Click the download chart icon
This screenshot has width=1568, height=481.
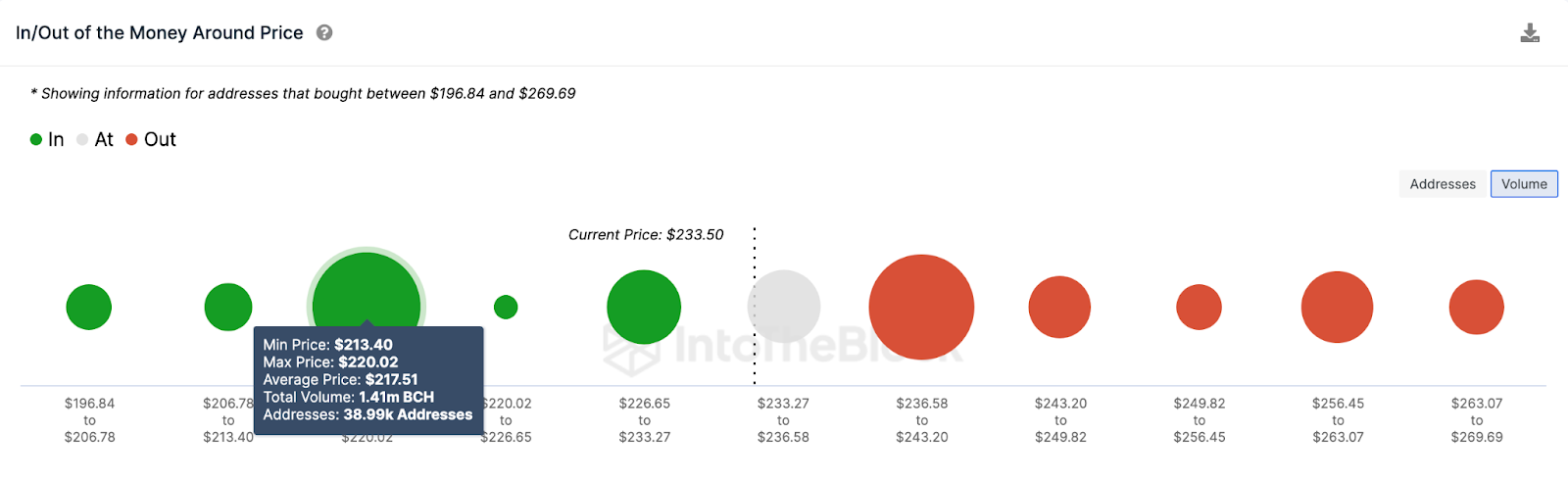pos(1530,33)
